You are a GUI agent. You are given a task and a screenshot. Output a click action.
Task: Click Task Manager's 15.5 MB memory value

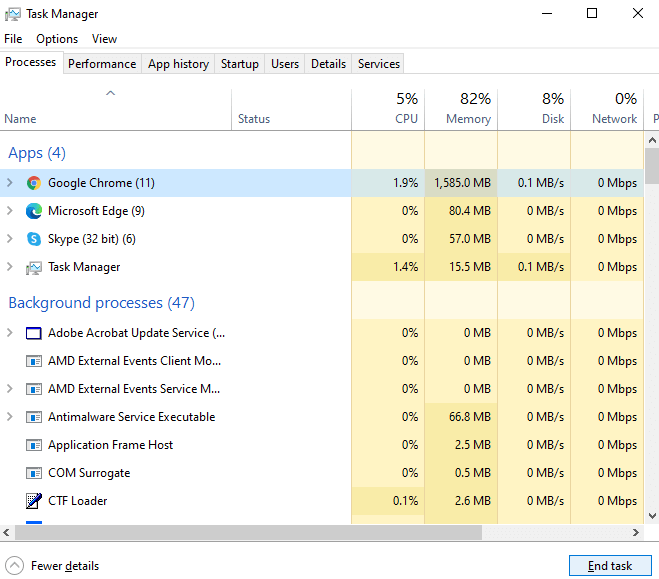(470, 267)
